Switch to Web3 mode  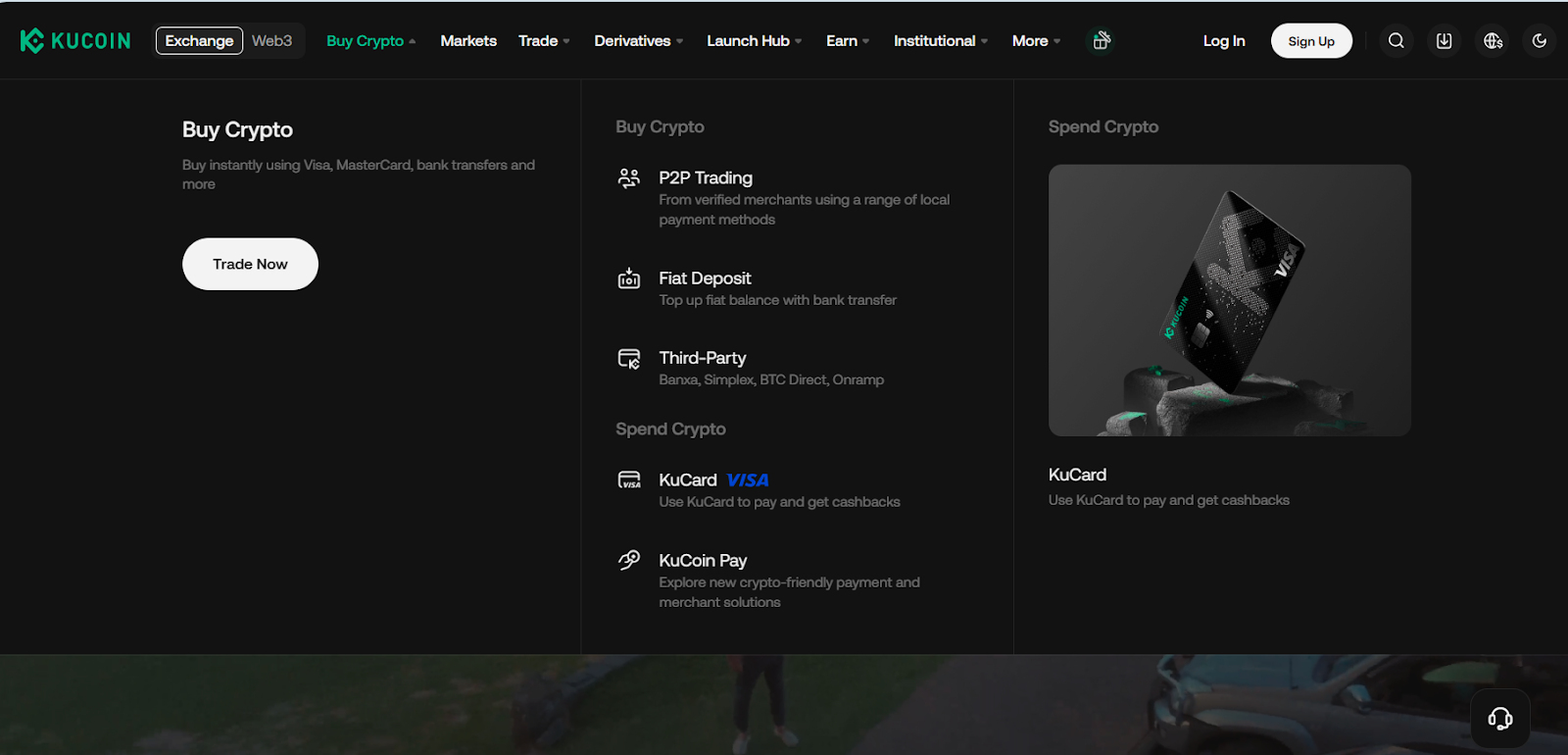(x=271, y=40)
